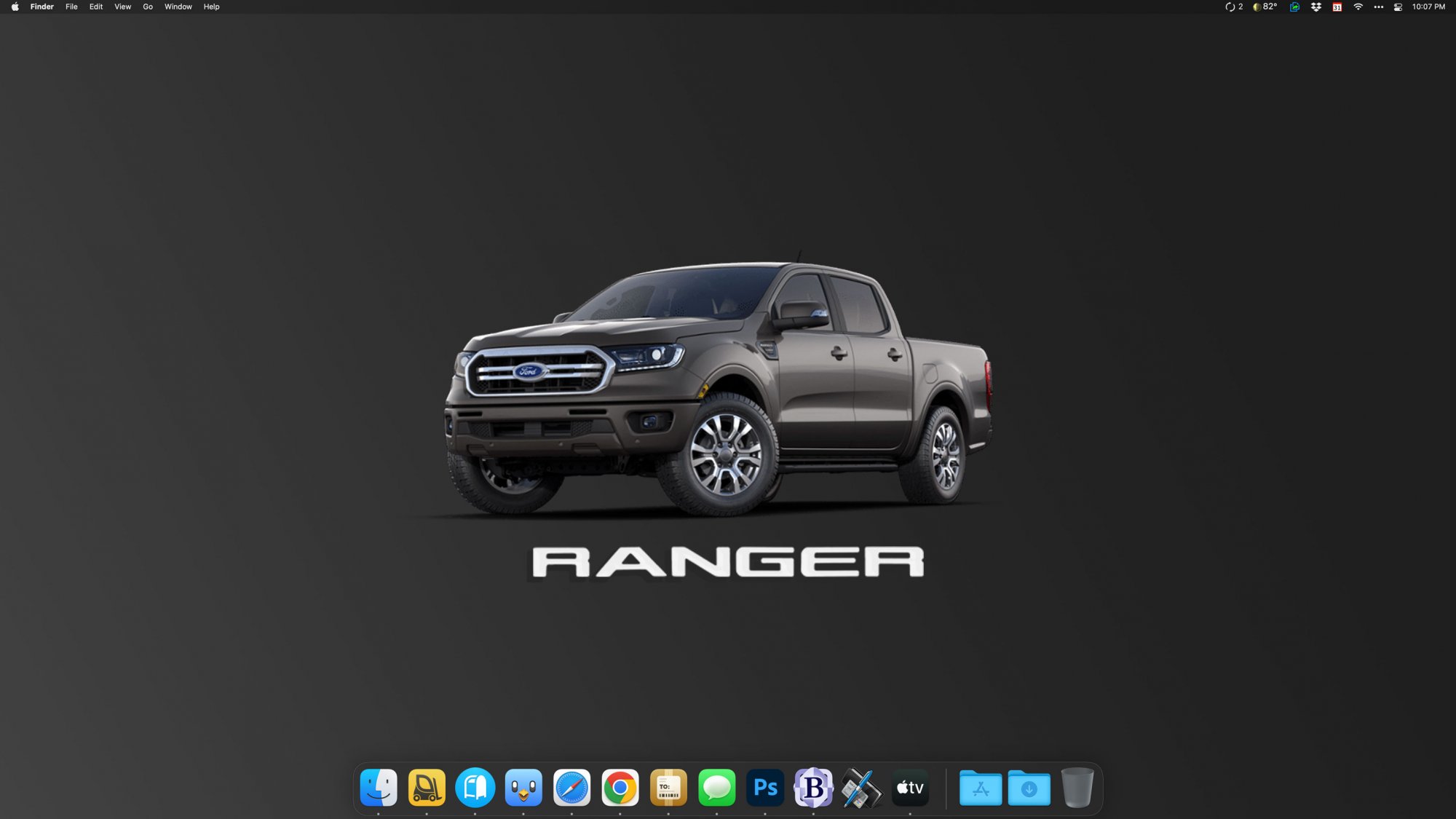Open the Dropbox menu bar icon

(1316, 7)
